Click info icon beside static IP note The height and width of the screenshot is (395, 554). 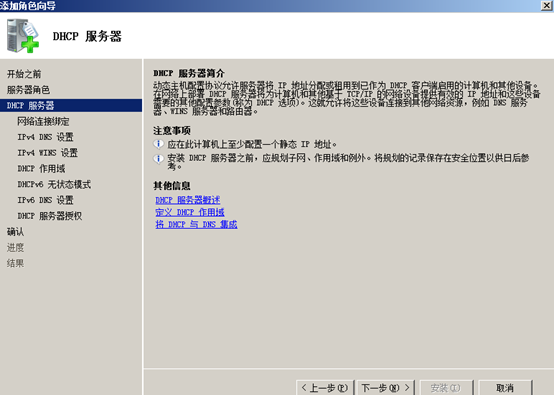pyautogui.click(x=159, y=144)
